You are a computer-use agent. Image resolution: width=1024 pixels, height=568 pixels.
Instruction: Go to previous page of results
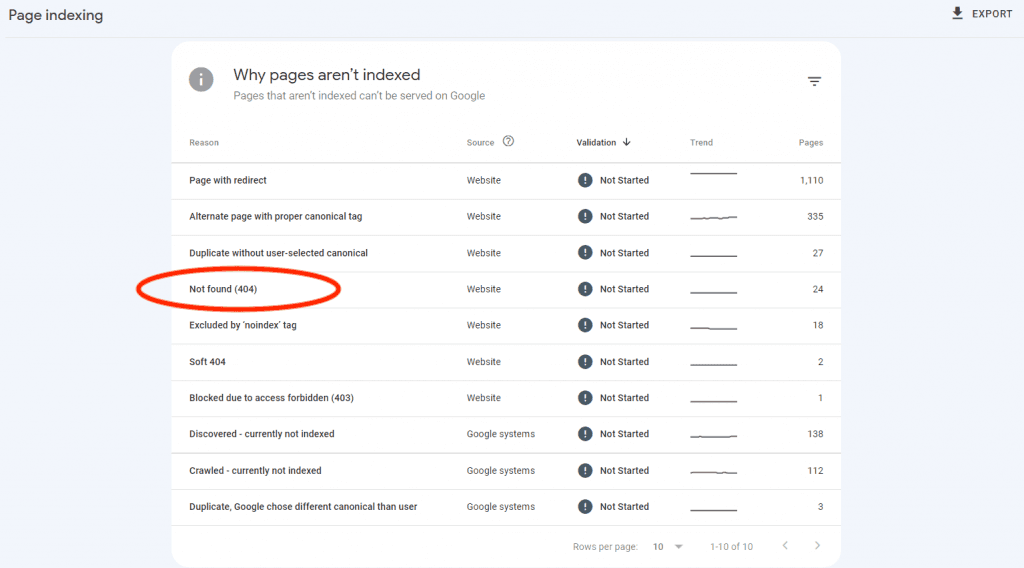(x=784, y=546)
